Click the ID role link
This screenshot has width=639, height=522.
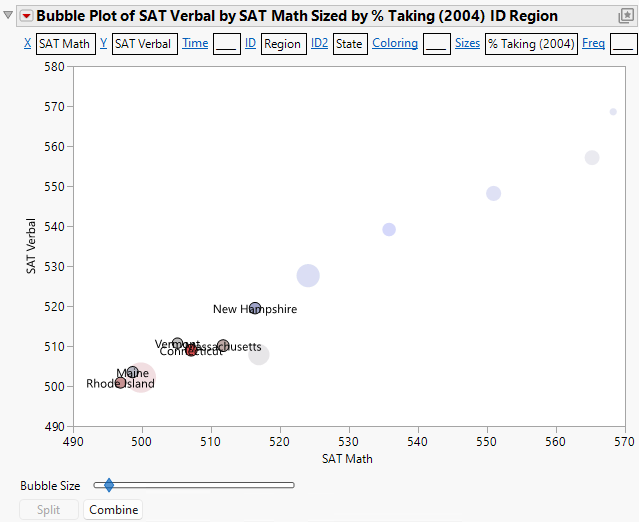coord(251,44)
